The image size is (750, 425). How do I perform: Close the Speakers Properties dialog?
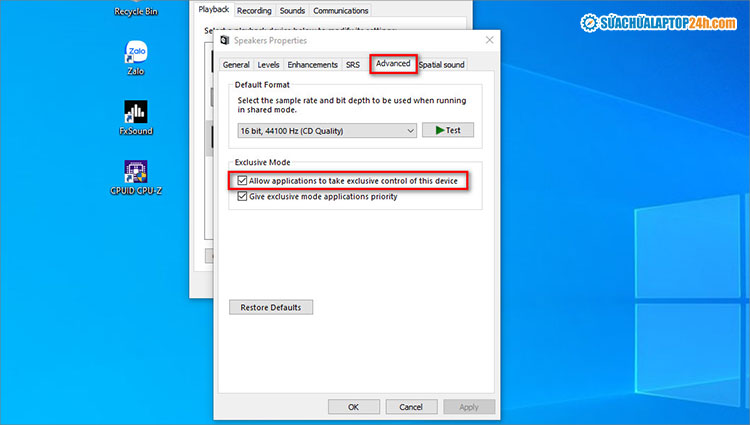[489, 40]
